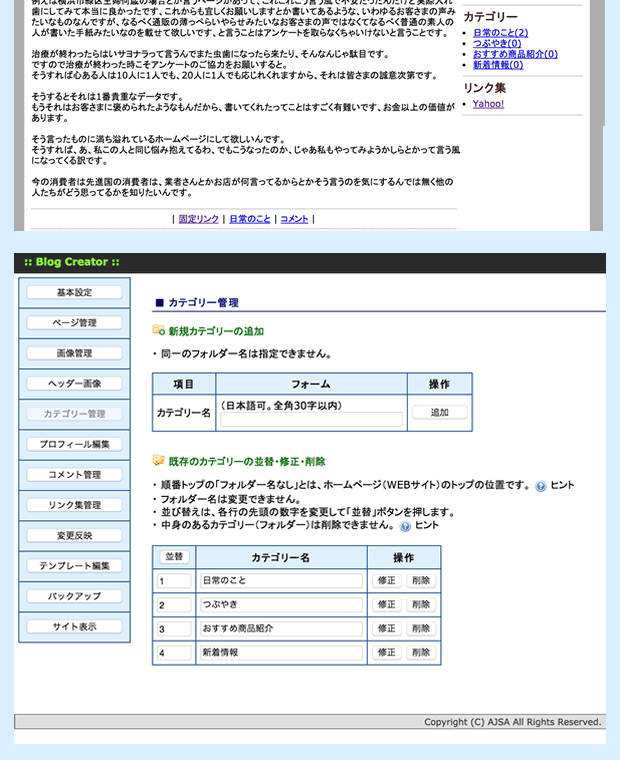This screenshot has height=760, width=620.
Task: Click the folder icon beside 既存のカテゴリーの並替
Action: pyautogui.click(x=159, y=460)
